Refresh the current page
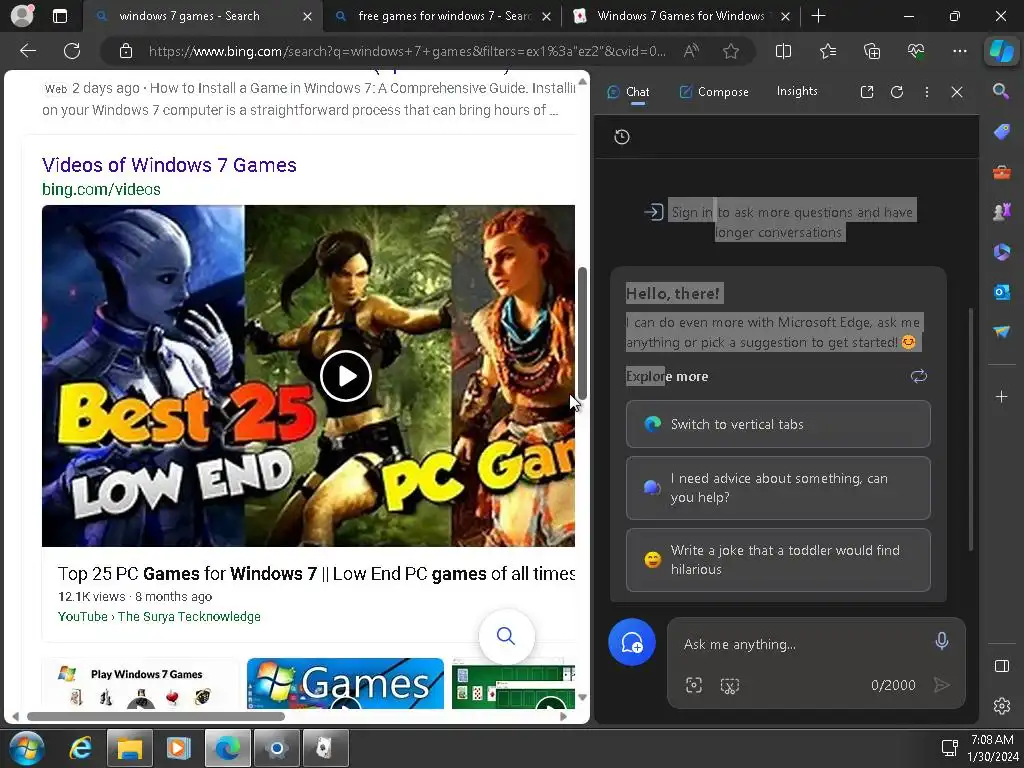The image size is (1024, 768). click(72, 51)
